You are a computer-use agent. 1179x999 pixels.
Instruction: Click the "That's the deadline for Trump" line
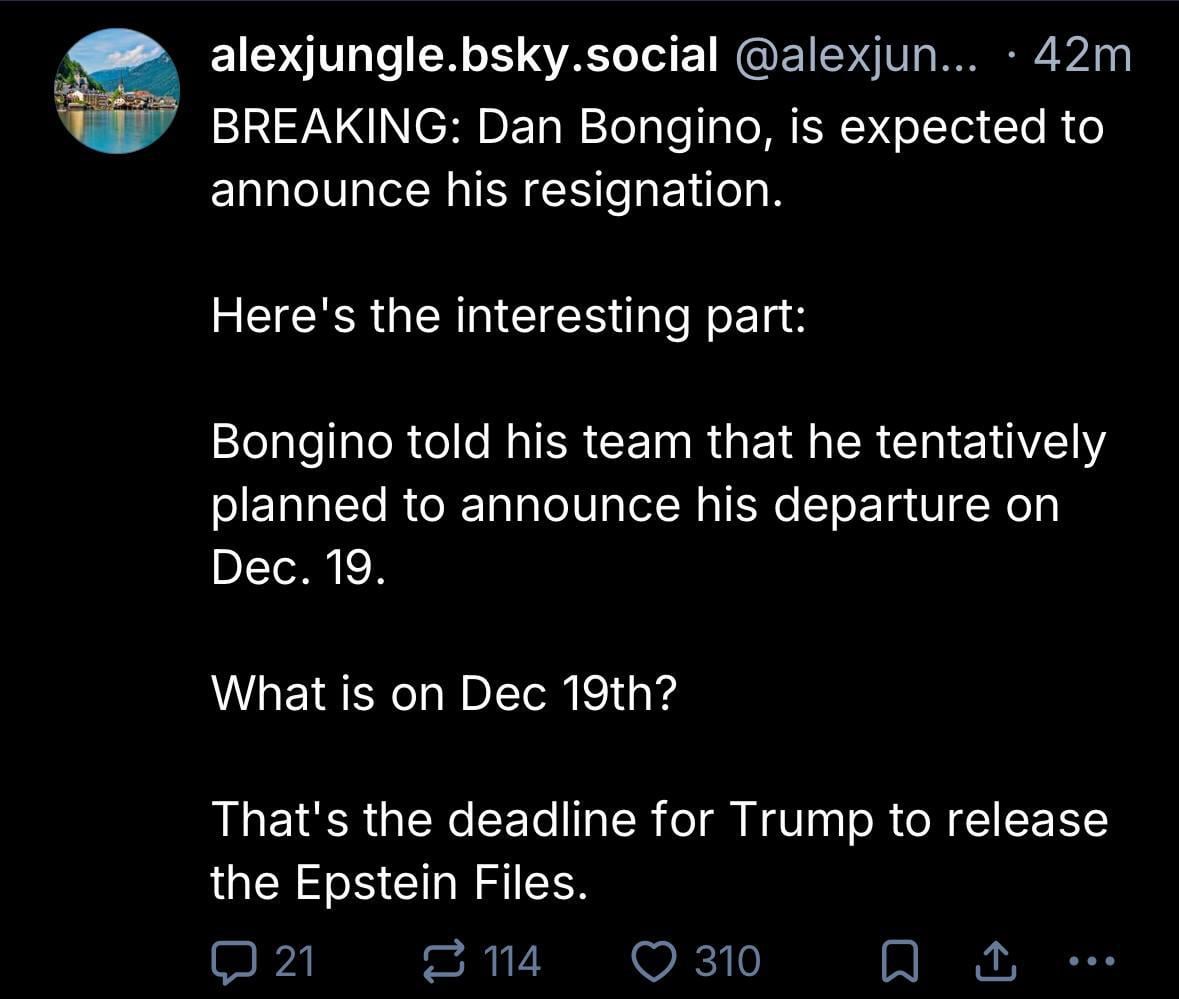tap(659, 820)
